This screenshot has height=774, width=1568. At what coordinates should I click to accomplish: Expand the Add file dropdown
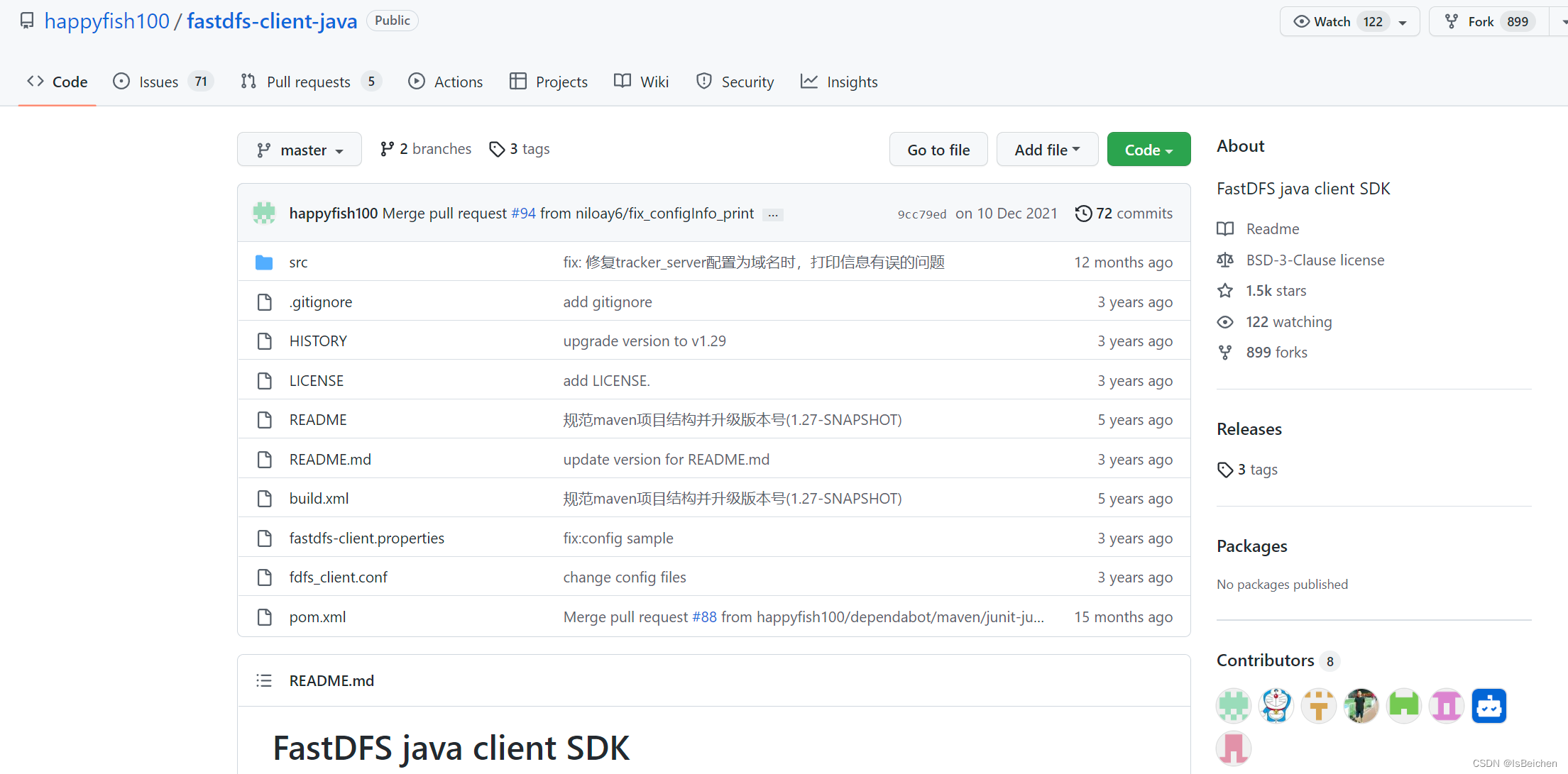click(1047, 150)
